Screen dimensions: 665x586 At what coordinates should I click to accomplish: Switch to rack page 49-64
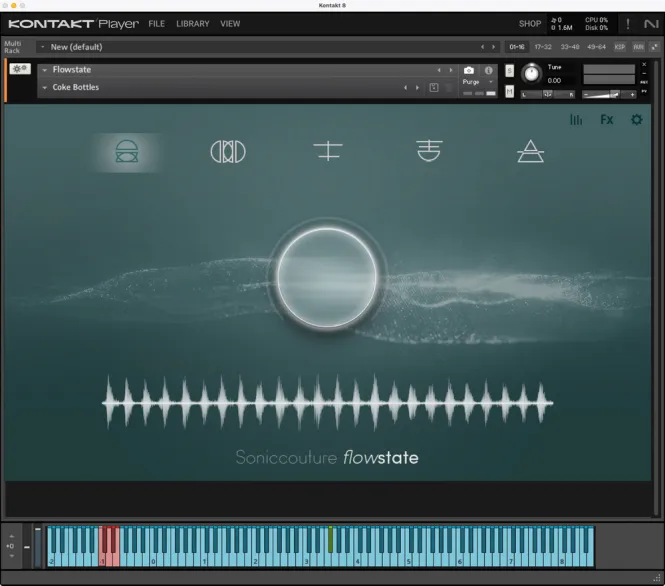click(x=596, y=47)
